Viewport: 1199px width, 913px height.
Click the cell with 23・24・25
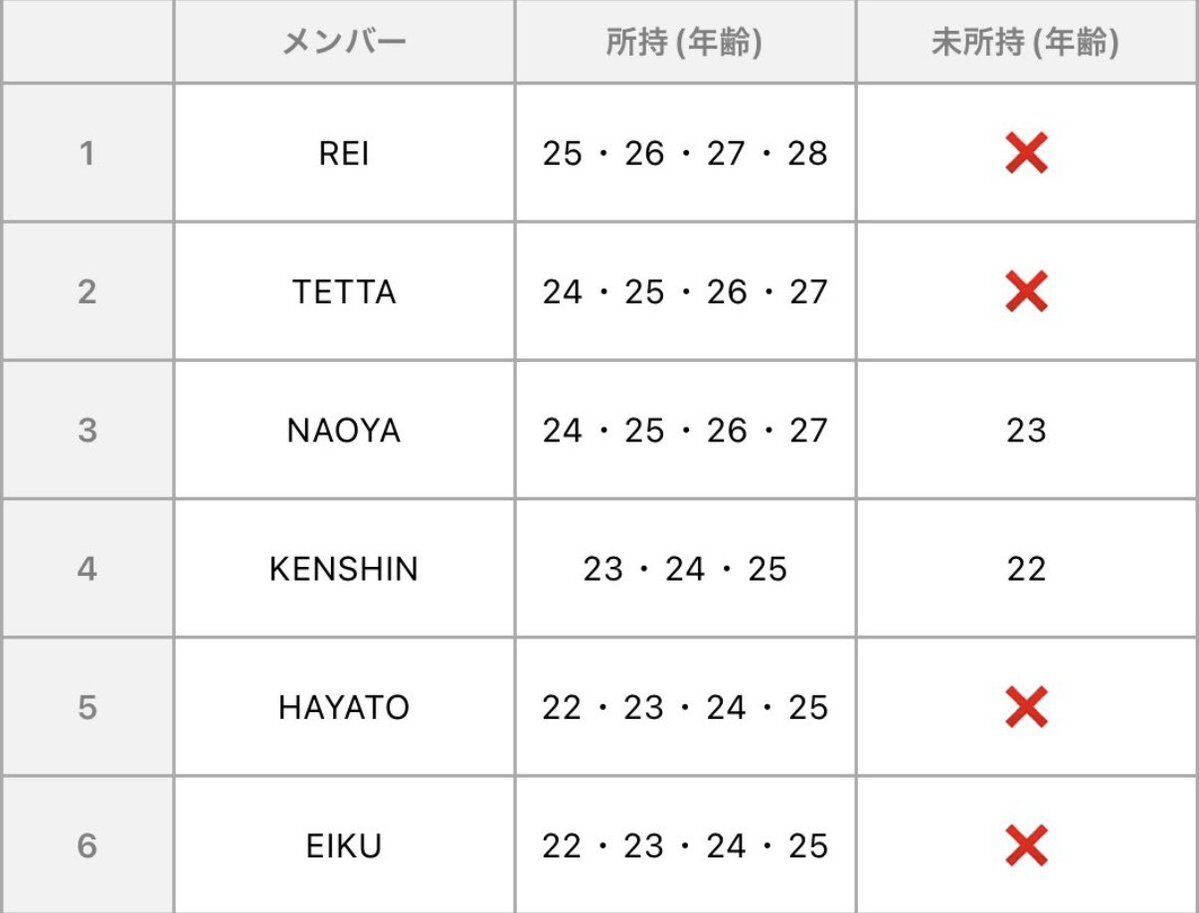(x=685, y=569)
